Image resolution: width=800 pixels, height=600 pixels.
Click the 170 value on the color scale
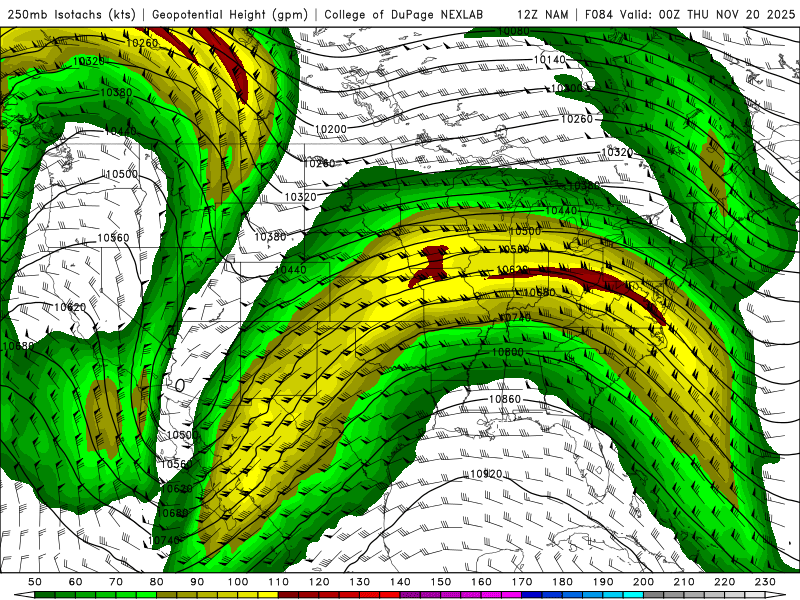tap(522, 582)
